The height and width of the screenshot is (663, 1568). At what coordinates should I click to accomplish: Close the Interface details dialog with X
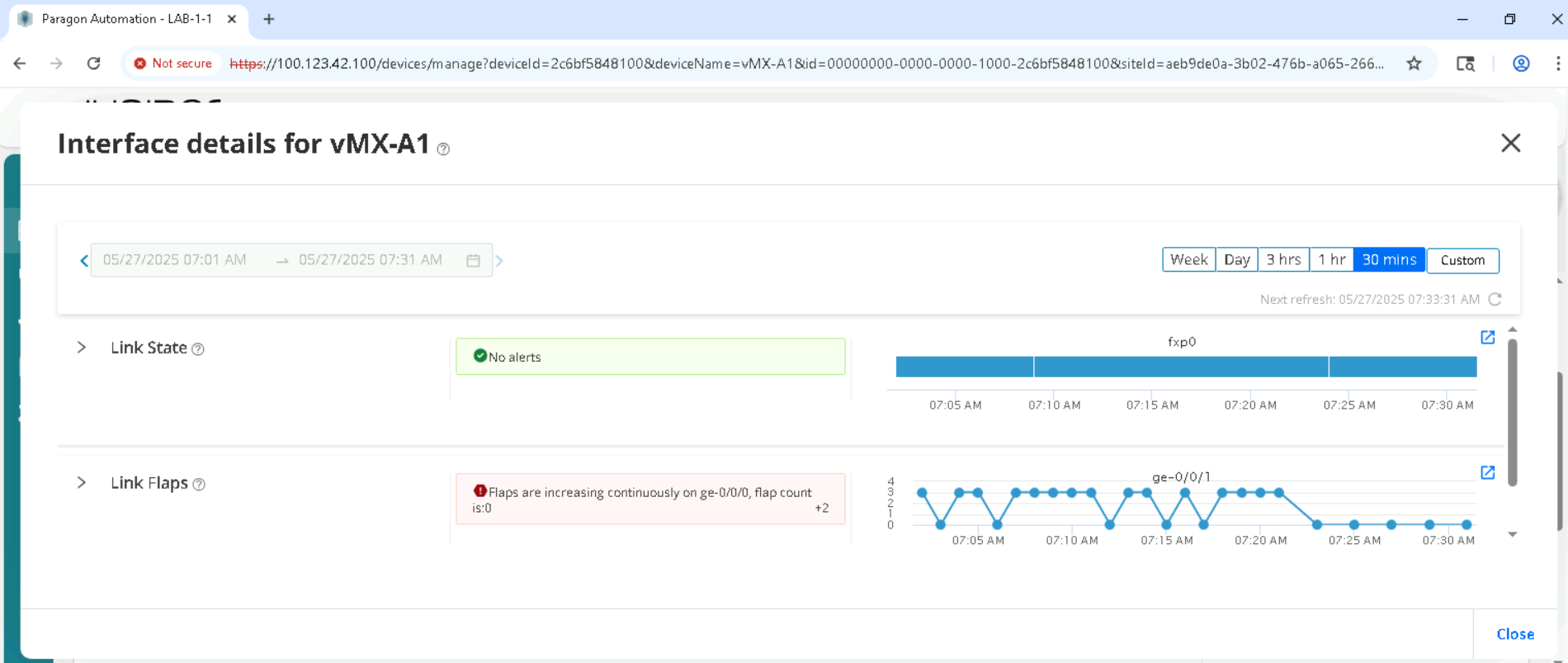click(x=1510, y=143)
